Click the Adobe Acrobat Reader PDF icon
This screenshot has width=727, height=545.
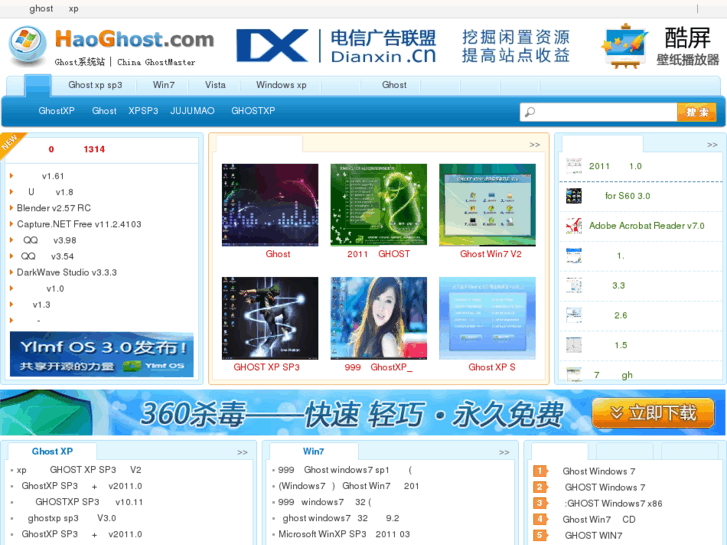[574, 225]
